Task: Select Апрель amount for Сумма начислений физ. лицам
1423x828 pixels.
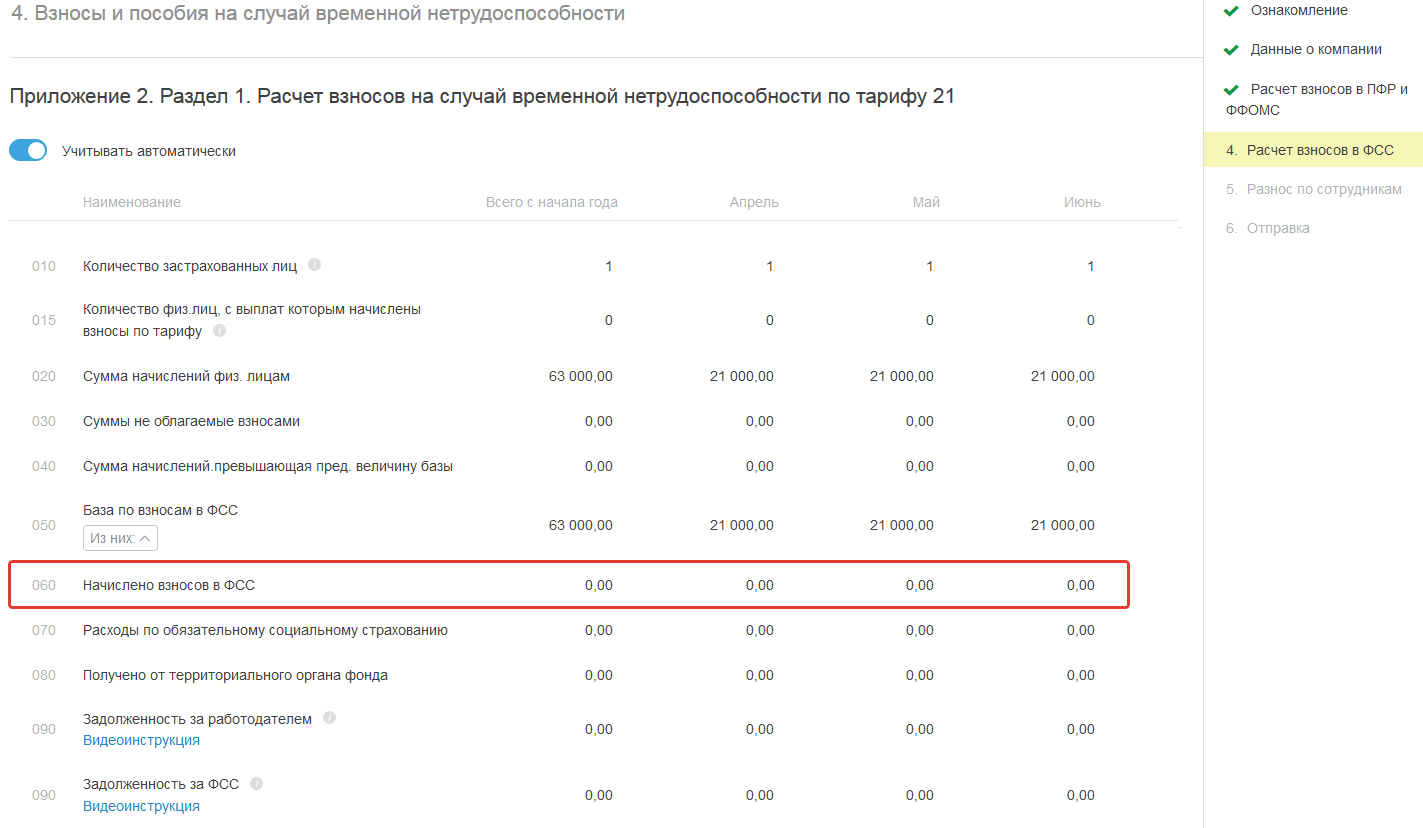Action: tap(742, 377)
